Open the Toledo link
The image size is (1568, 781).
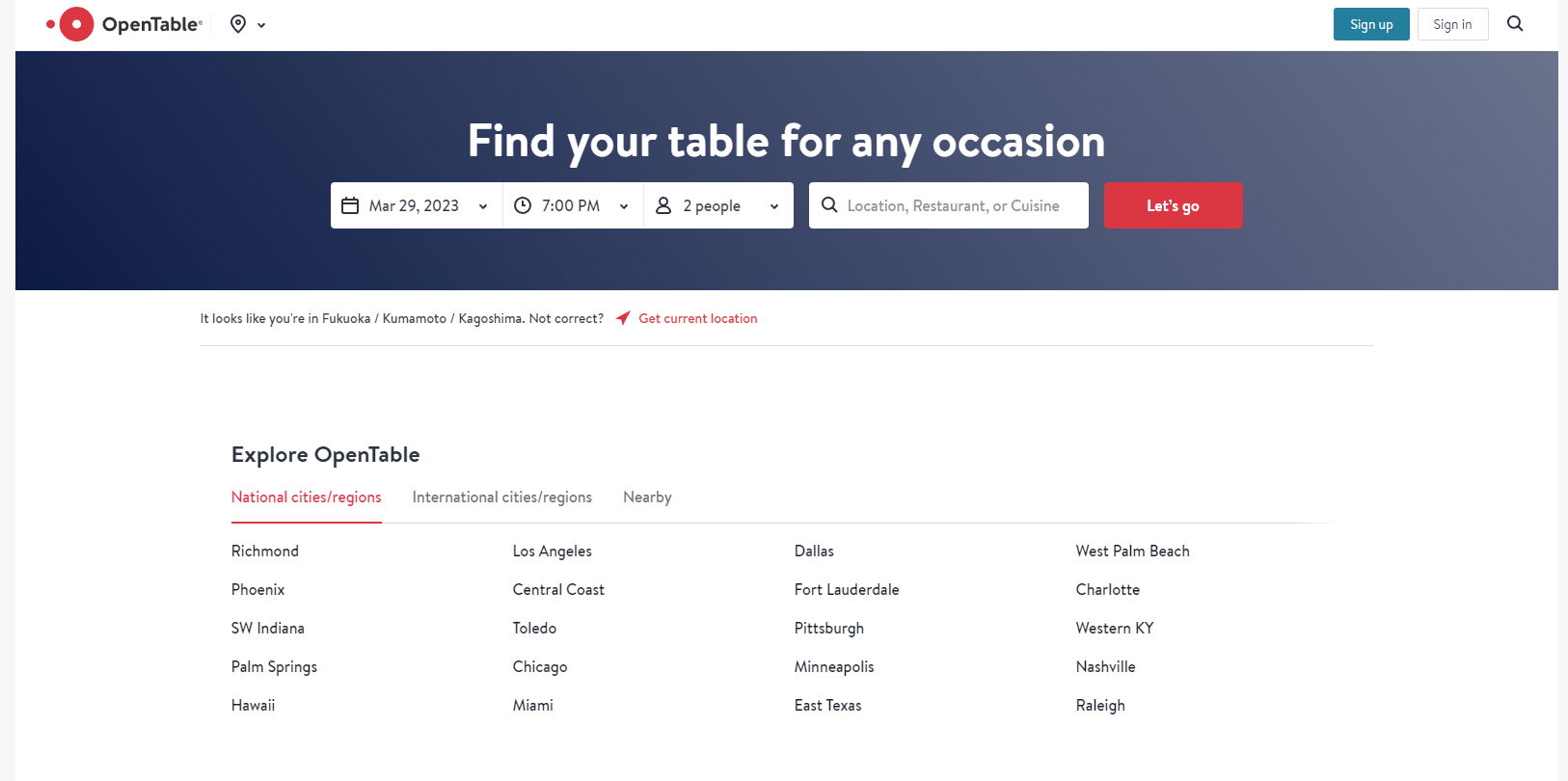[x=534, y=628]
